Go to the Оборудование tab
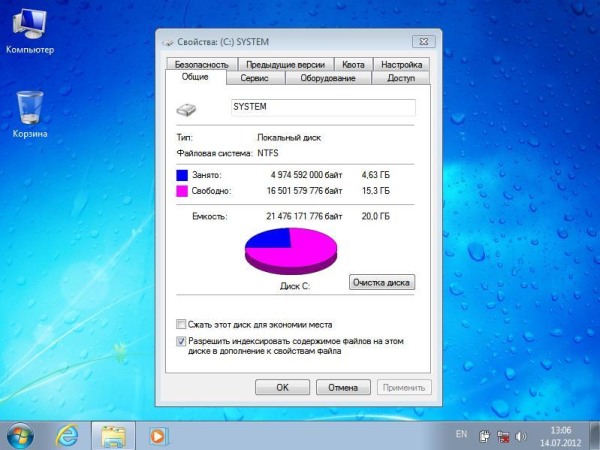The height and width of the screenshot is (450, 600). coord(327,78)
